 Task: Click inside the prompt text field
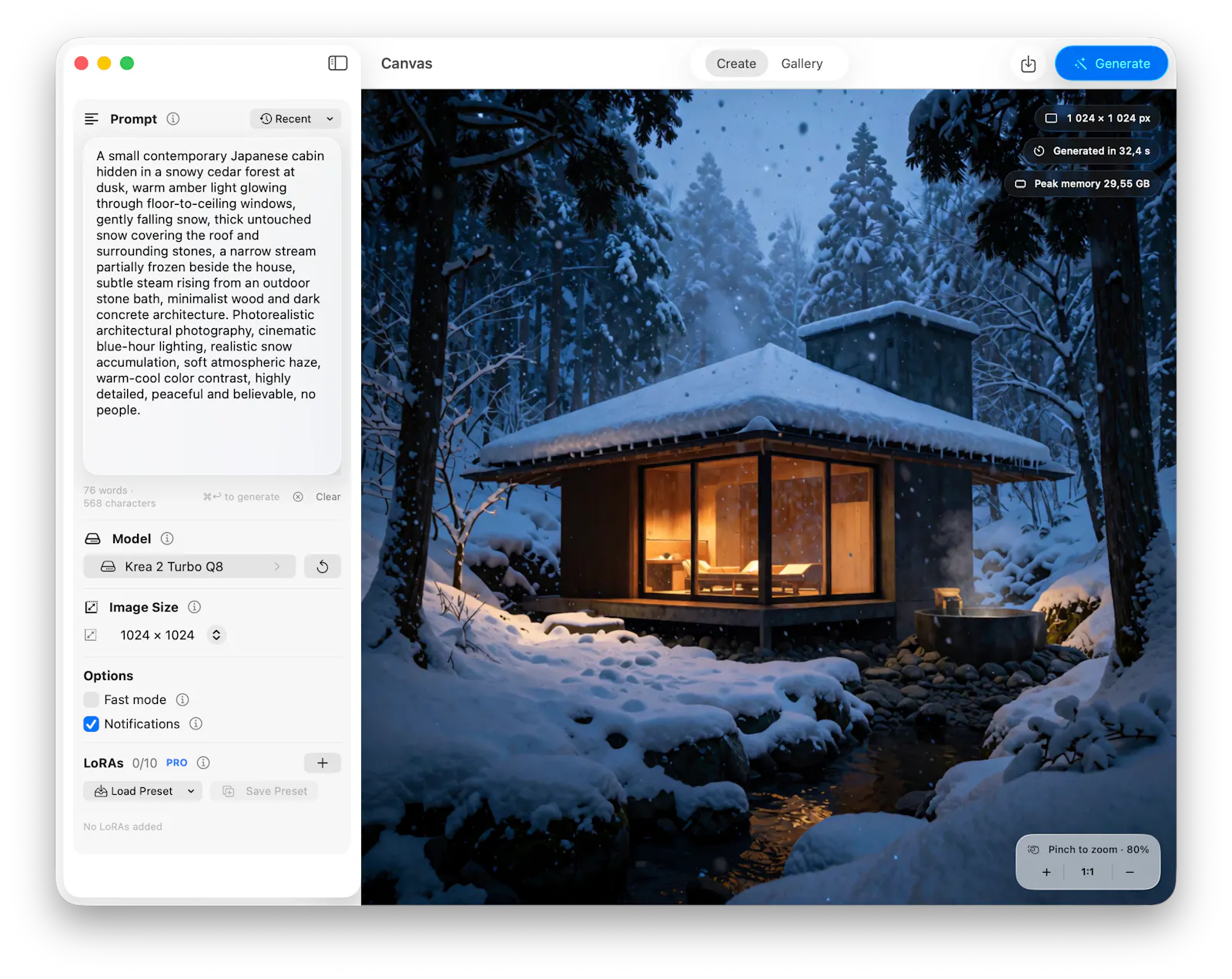click(212, 306)
